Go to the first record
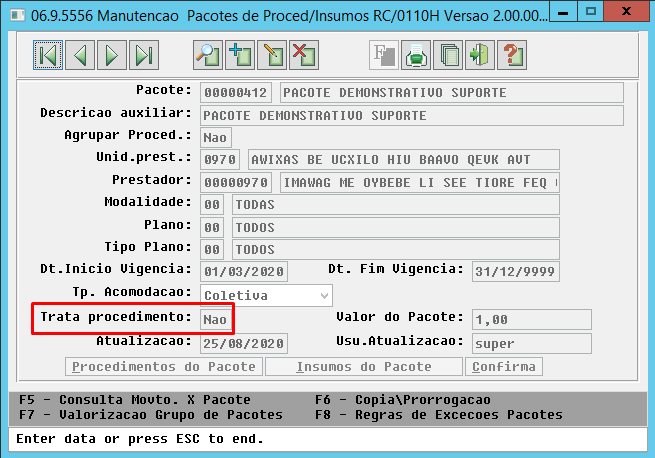The height and width of the screenshot is (458, 655). (x=48, y=55)
